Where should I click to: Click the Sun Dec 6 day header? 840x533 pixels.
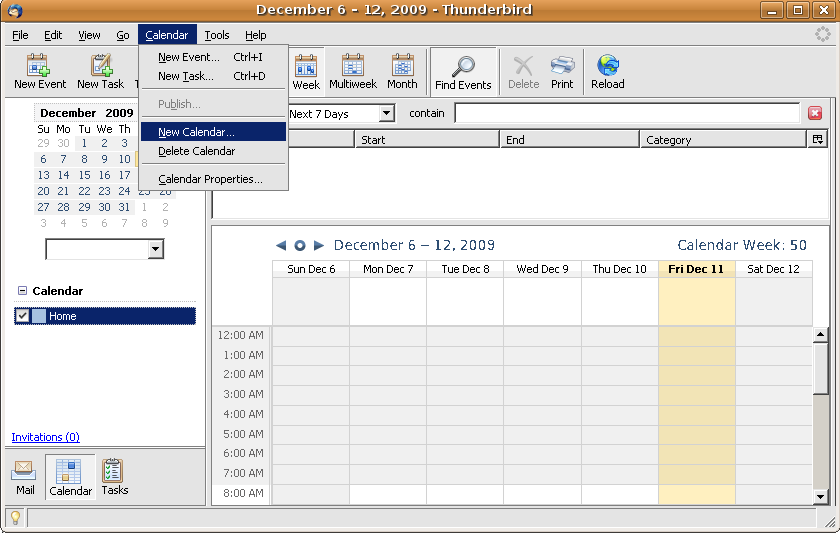(311, 269)
